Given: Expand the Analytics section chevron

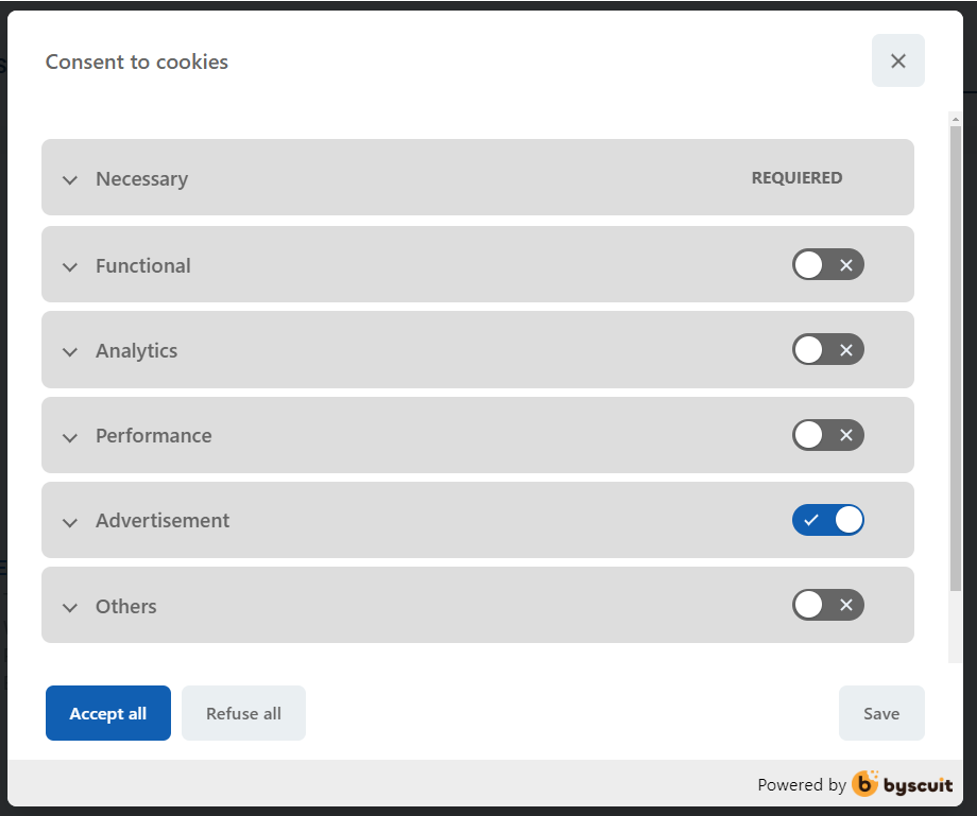Looking at the screenshot, I should (70, 352).
